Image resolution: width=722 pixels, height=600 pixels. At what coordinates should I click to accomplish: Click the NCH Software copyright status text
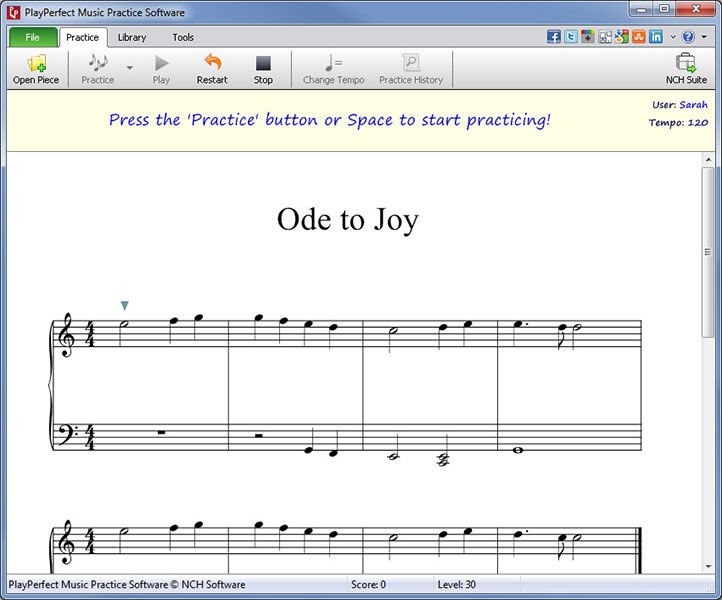click(127, 584)
